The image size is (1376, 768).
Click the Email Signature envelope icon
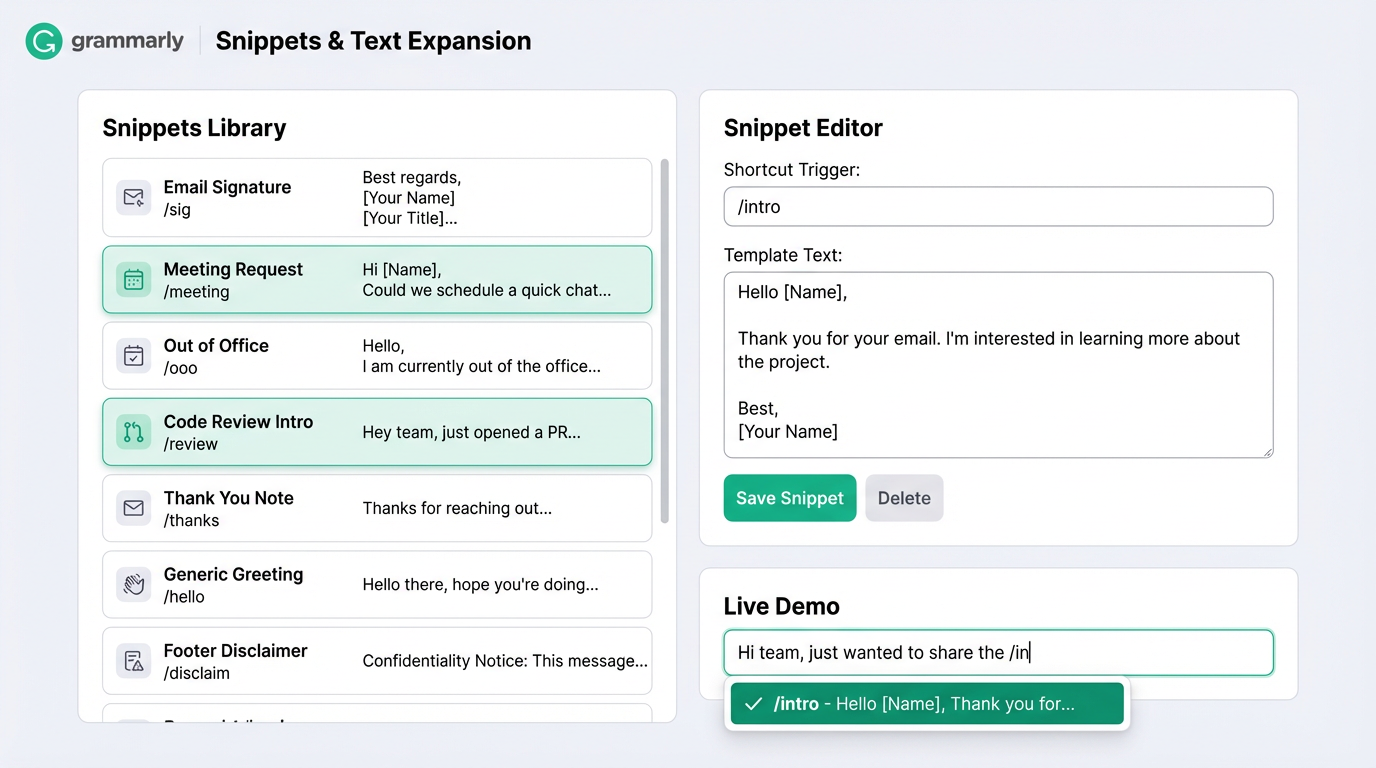click(x=133, y=197)
